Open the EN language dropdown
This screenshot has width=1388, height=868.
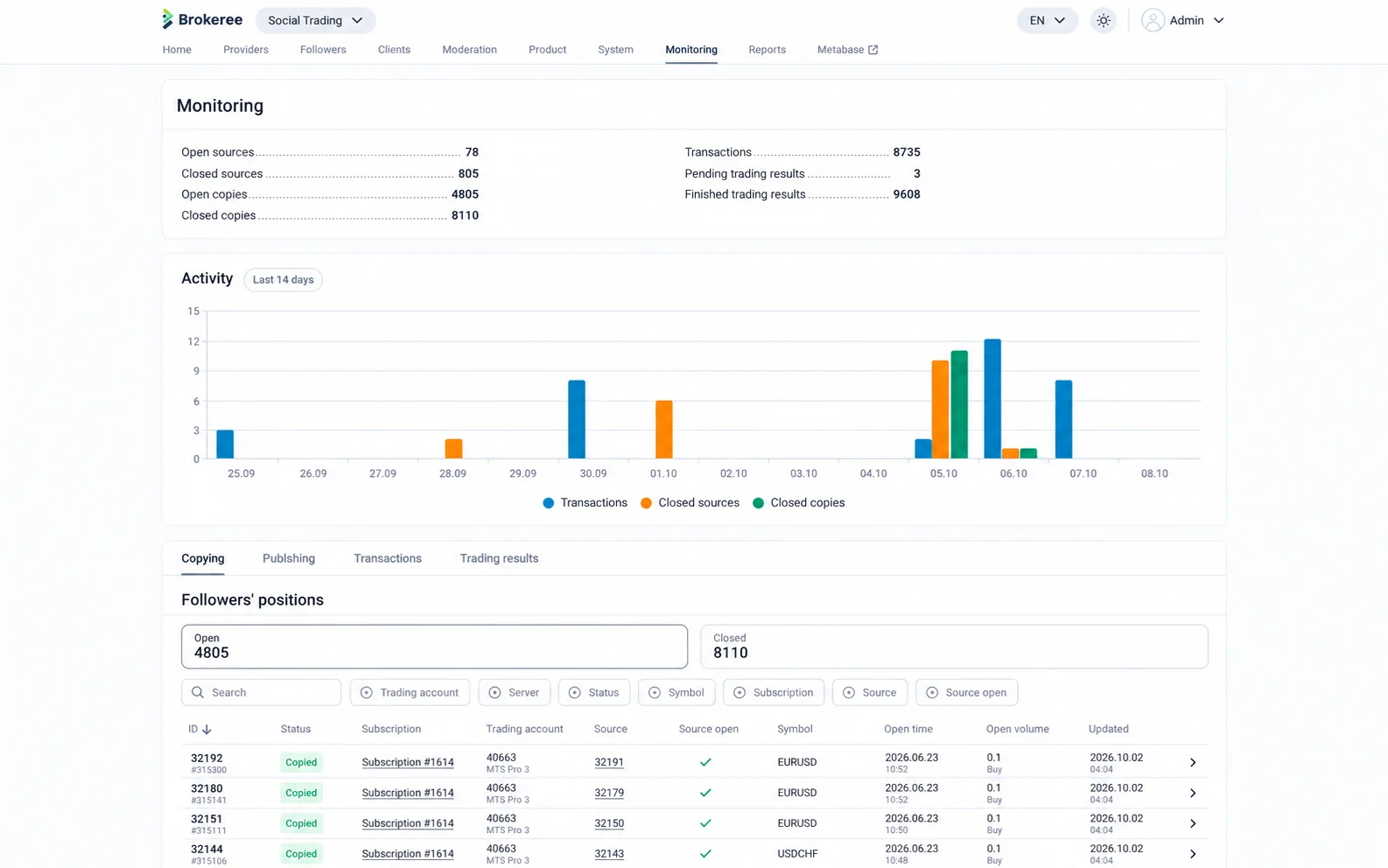click(1047, 20)
